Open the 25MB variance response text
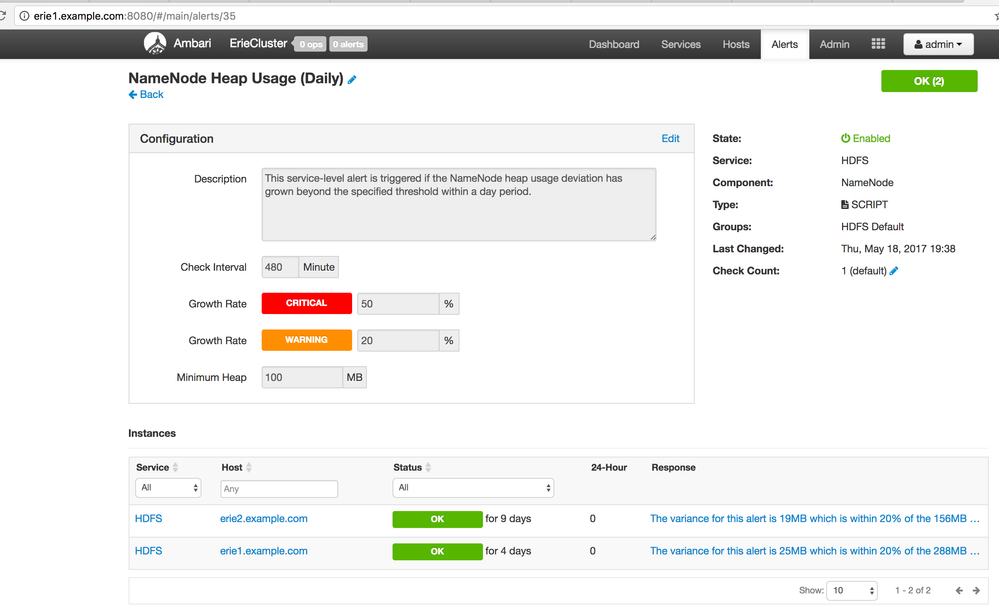 click(815, 551)
